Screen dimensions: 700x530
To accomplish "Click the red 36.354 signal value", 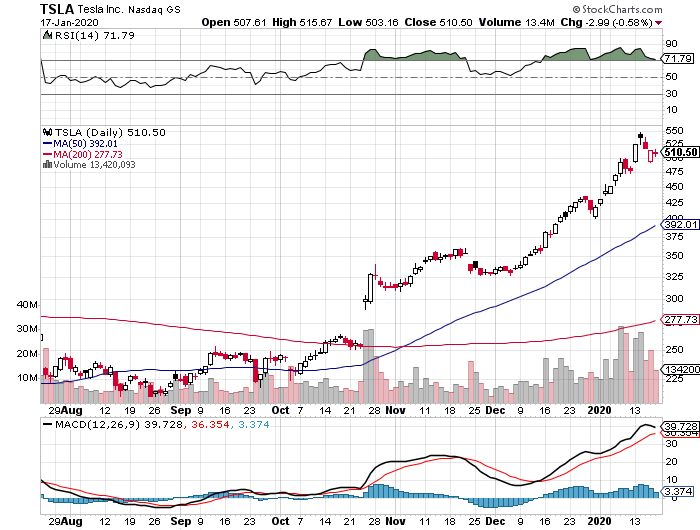I will point(210,425).
